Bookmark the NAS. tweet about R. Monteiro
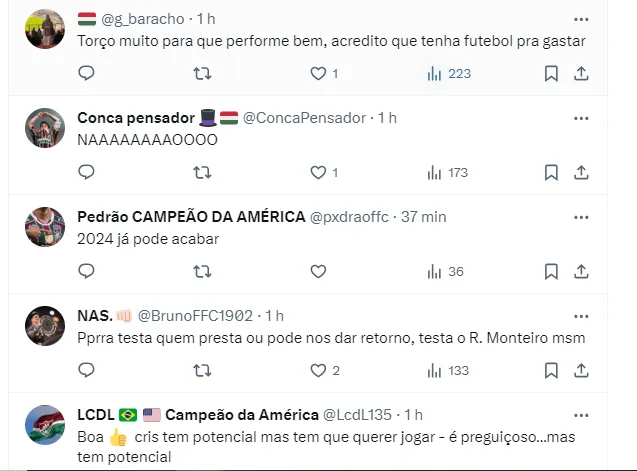Viewport: 637px width, 471px height. 551,371
